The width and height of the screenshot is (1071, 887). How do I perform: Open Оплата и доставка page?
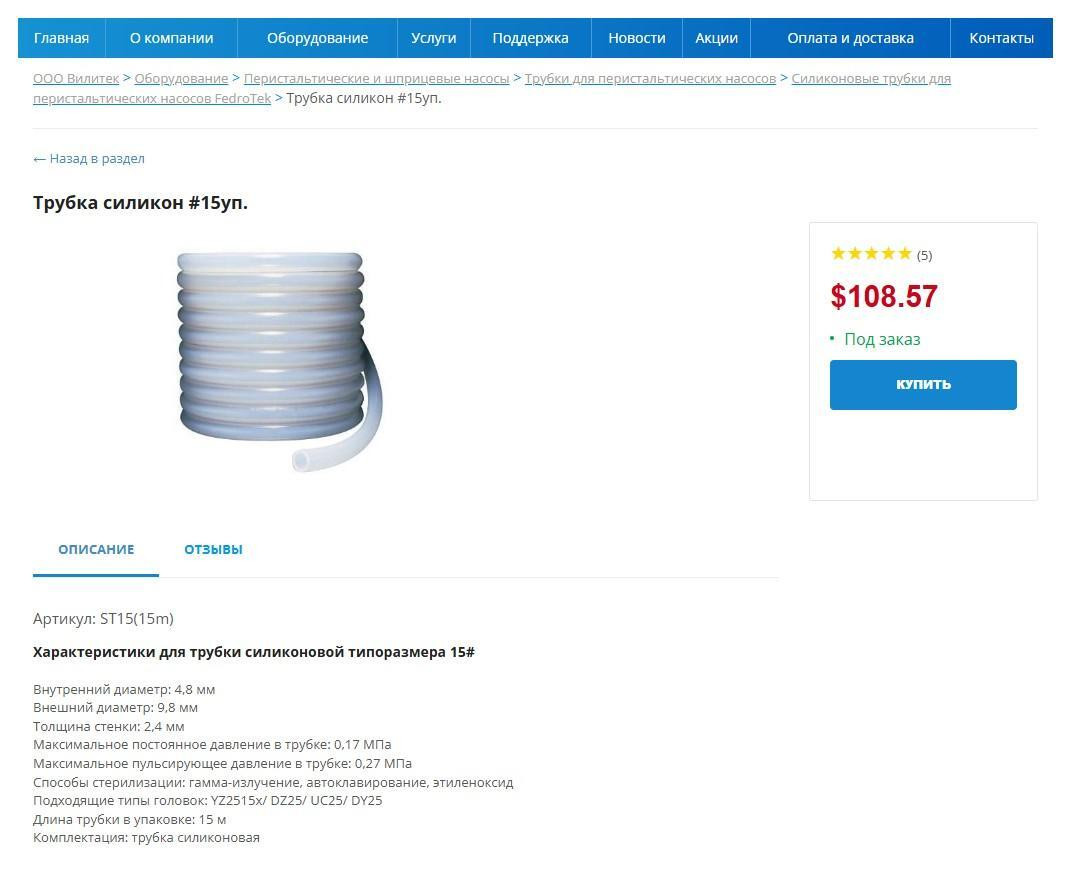[850, 38]
